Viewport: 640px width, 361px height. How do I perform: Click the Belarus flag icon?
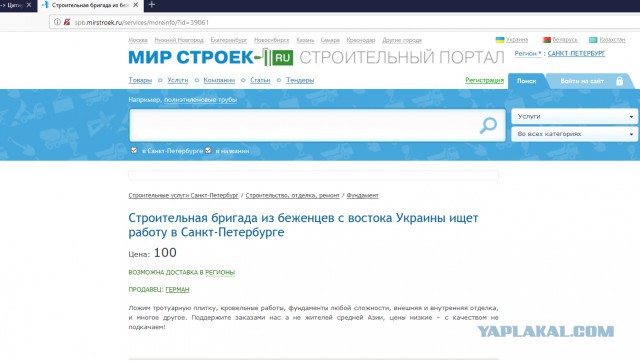point(547,40)
